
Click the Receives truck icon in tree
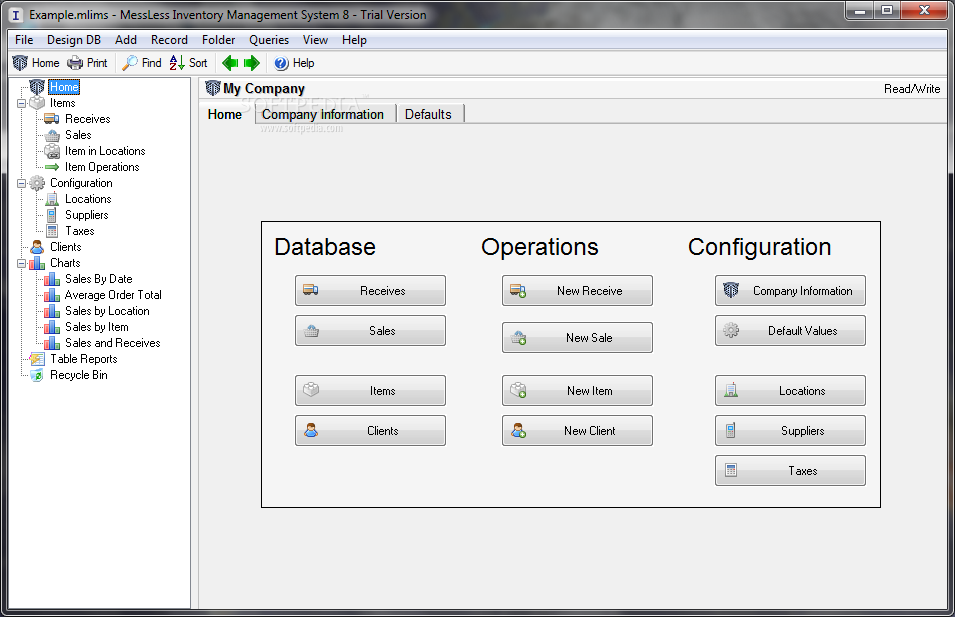[x=52, y=119]
